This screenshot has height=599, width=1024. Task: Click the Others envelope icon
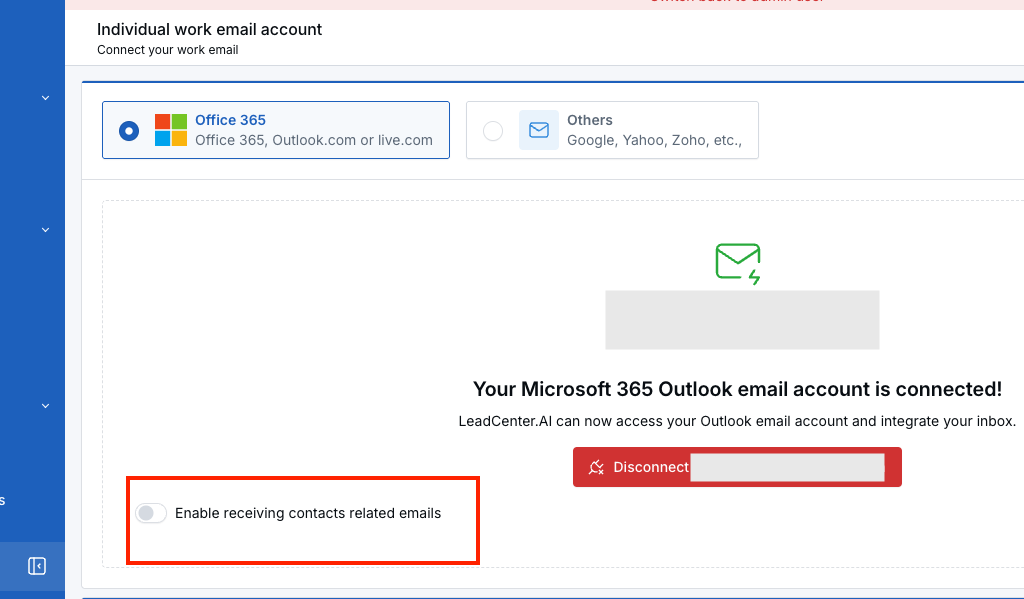tap(539, 130)
